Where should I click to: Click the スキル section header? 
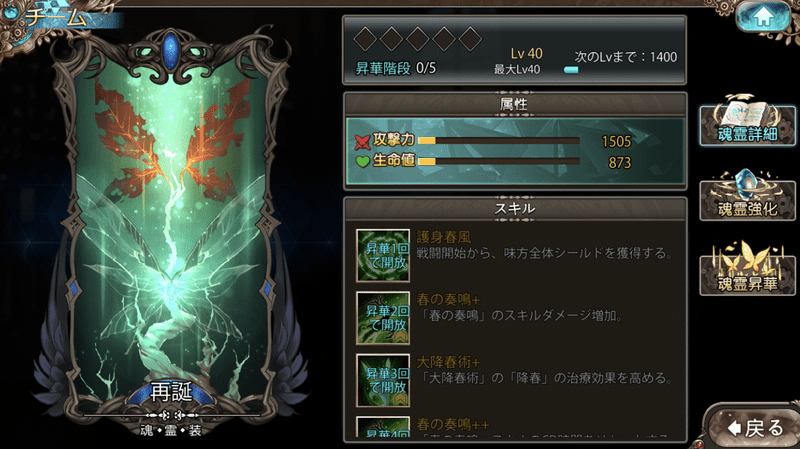pyautogui.click(x=515, y=209)
